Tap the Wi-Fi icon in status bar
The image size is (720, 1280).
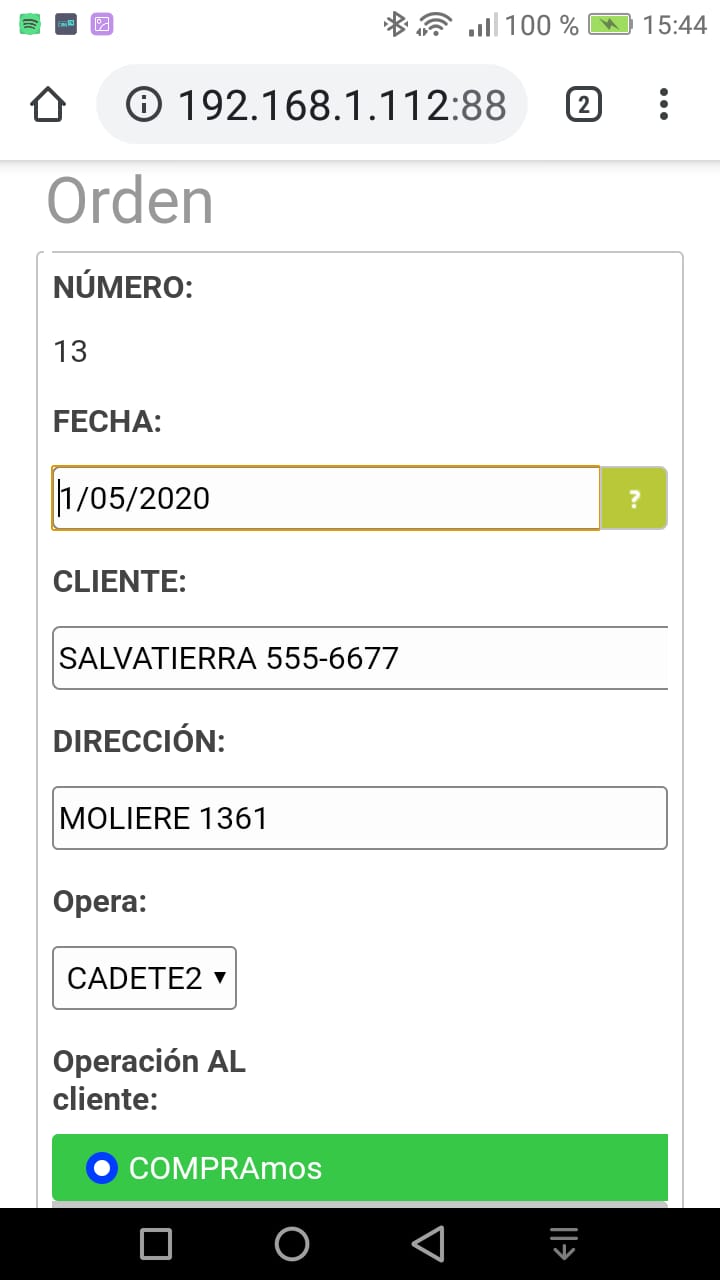tap(435, 25)
